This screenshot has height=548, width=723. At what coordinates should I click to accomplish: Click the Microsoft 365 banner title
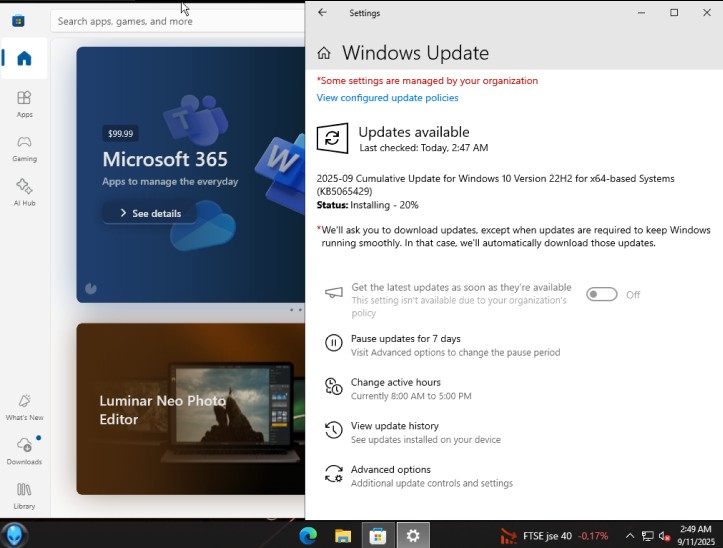coord(165,159)
